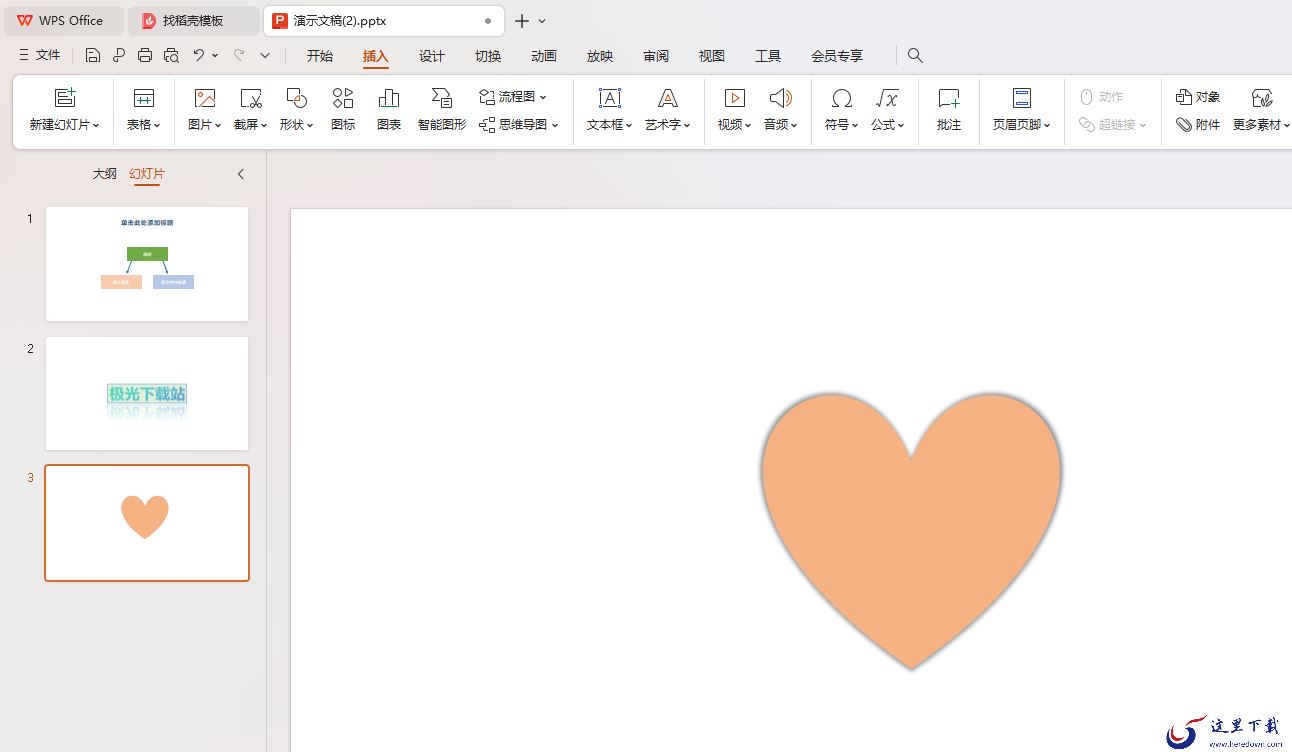
Task: Insert an attachment with 附件
Action: coord(1198,125)
